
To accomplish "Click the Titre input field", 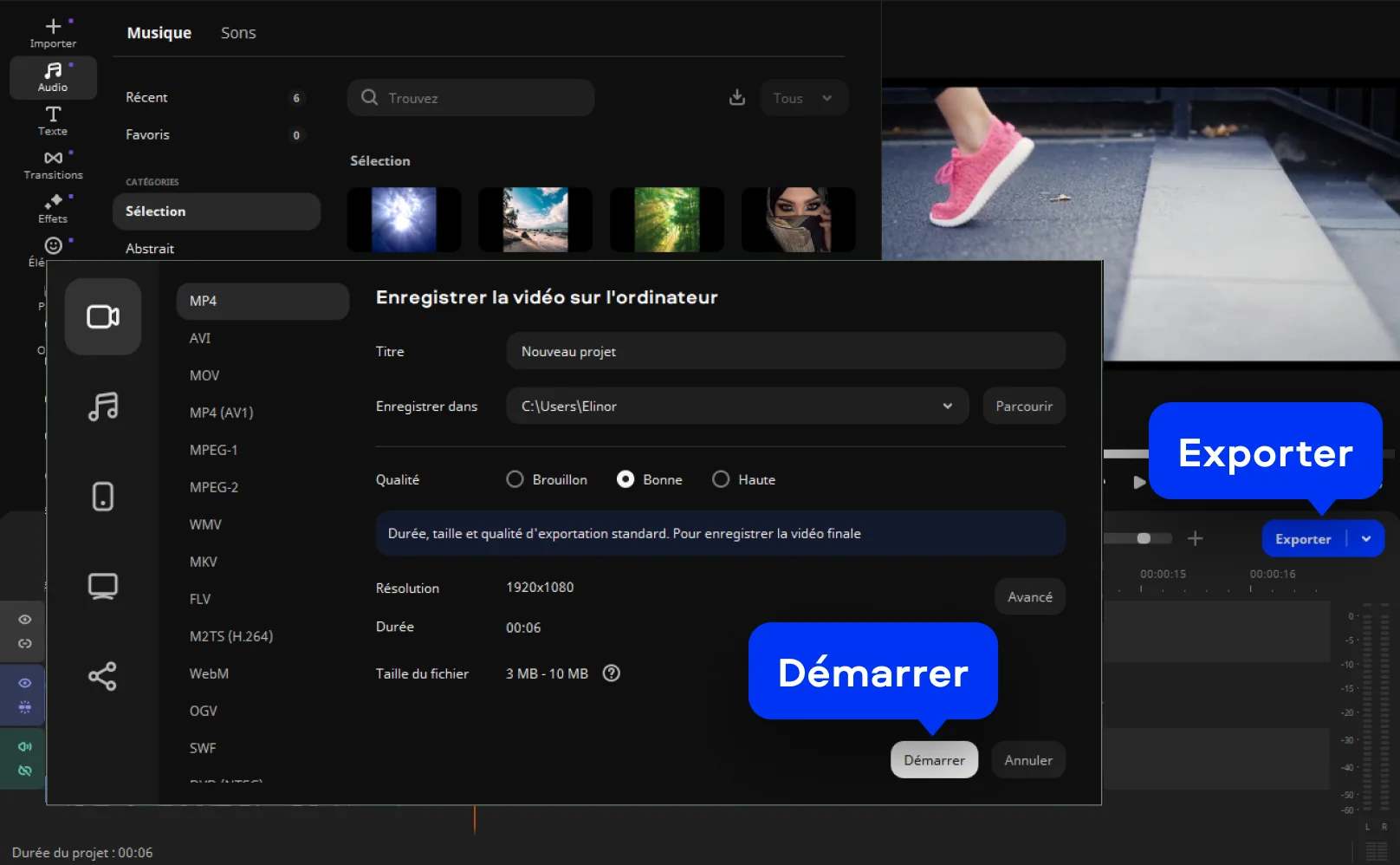I will point(786,351).
